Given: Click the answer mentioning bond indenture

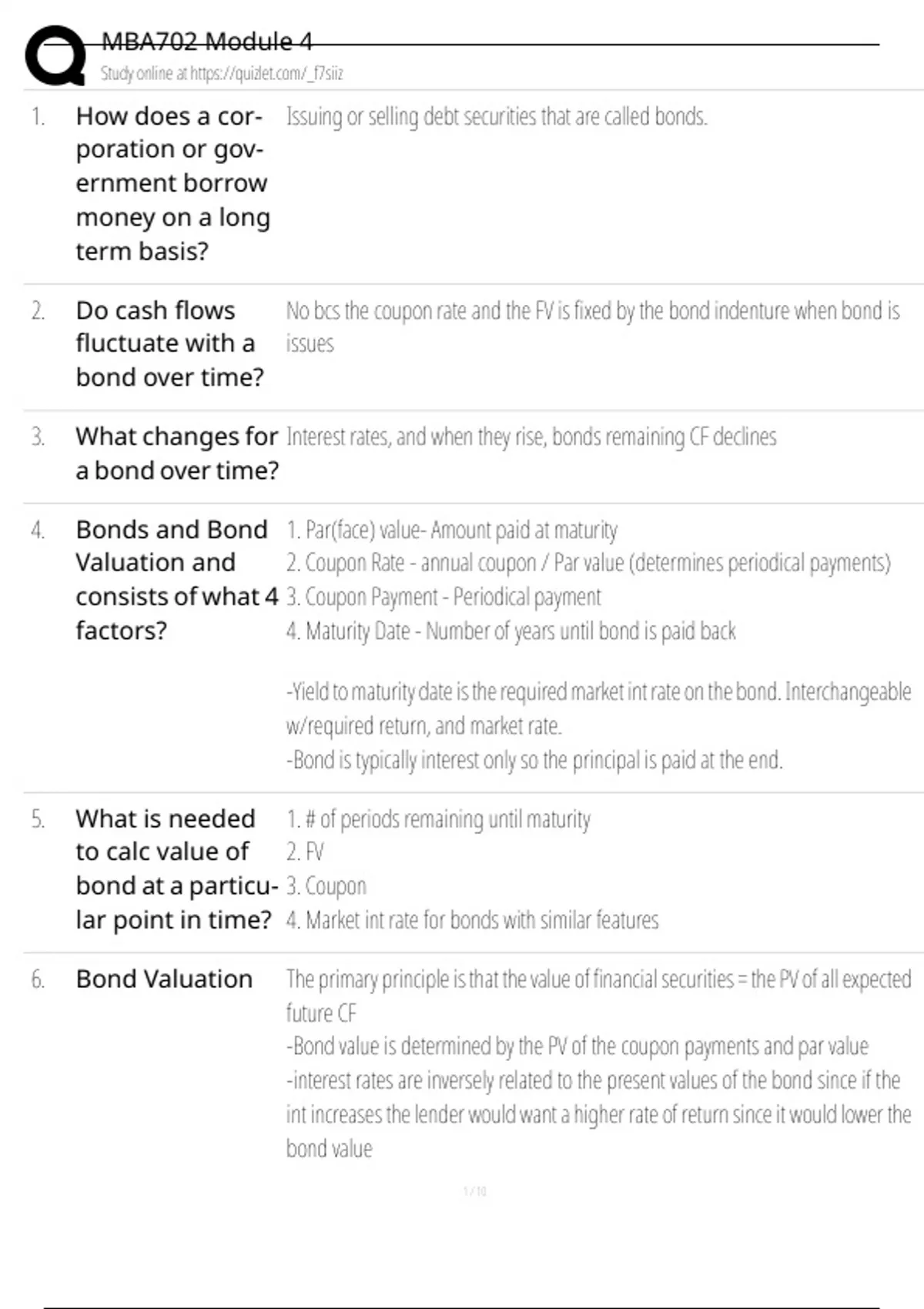Looking at the screenshot, I should tap(592, 312).
